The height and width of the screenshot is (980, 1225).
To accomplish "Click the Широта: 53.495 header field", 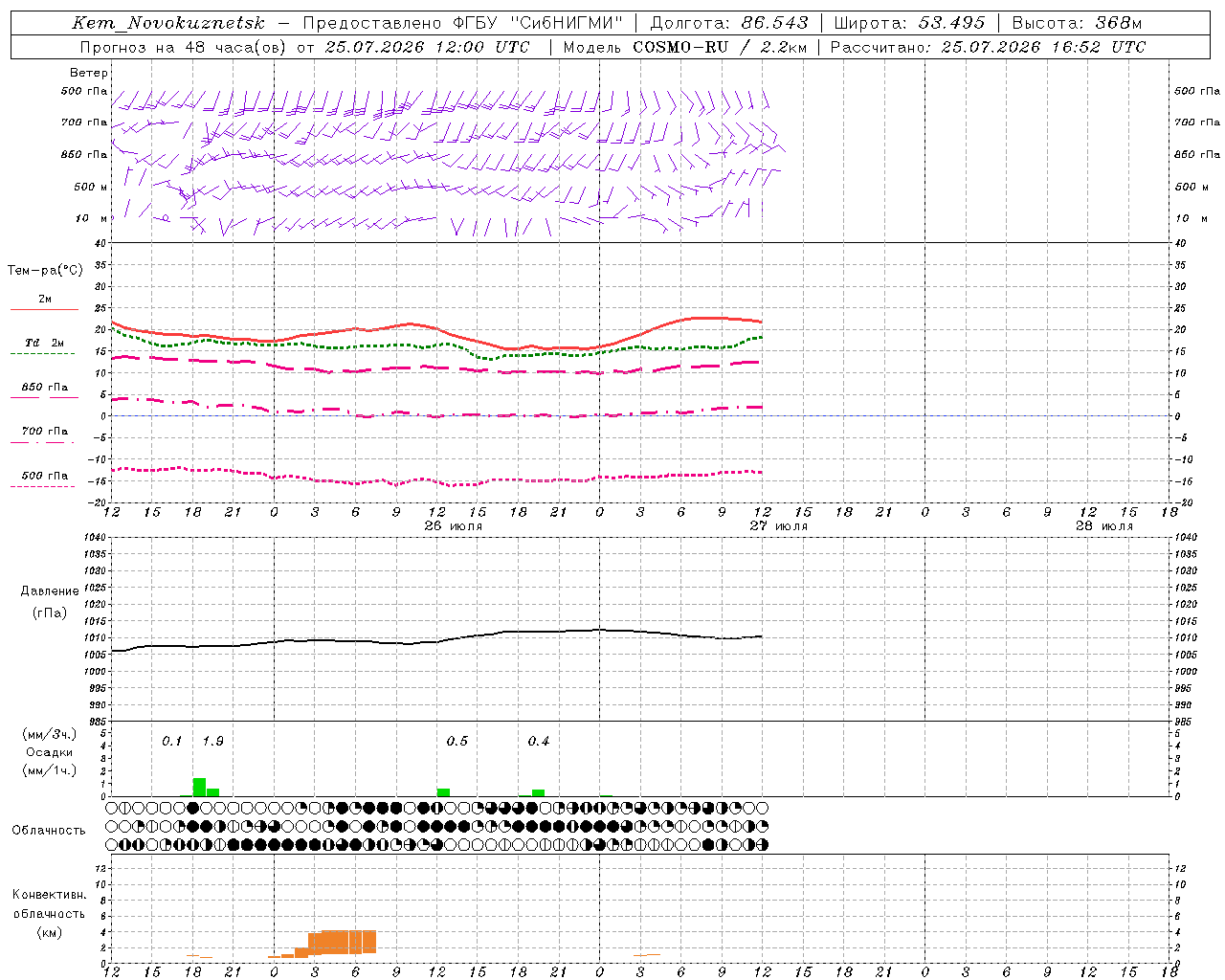I will coord(909,23).
